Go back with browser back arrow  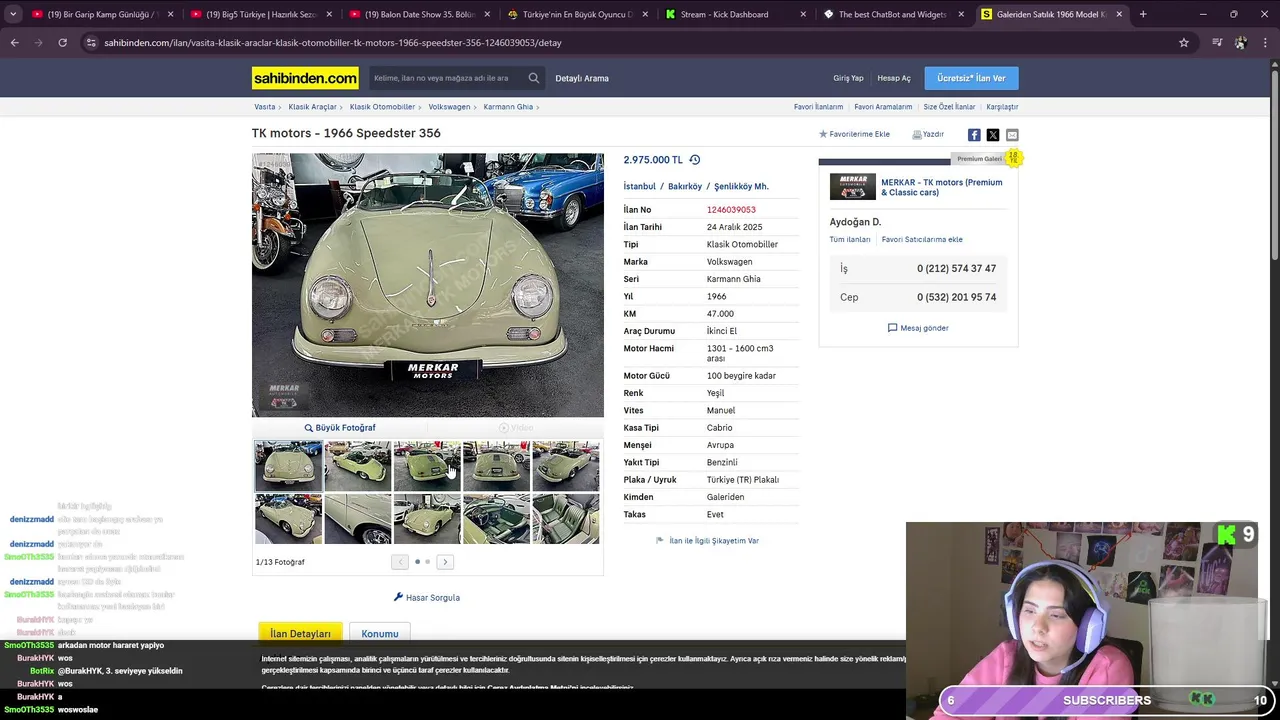coord(14,43)
